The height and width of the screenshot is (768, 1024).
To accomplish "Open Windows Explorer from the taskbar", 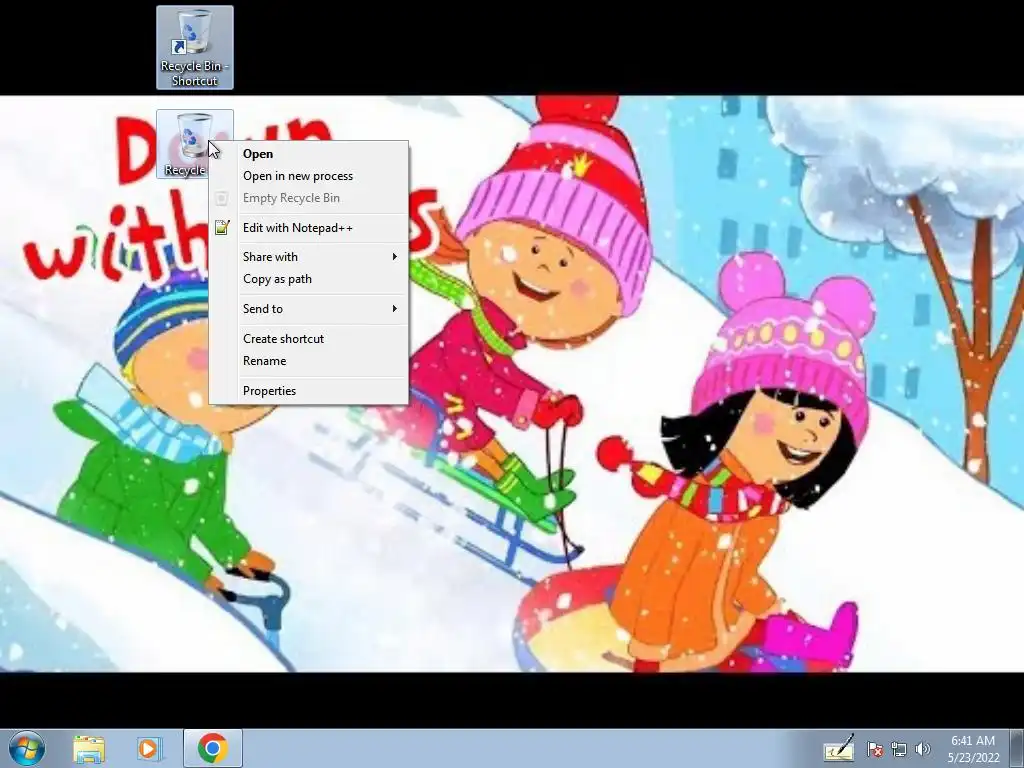I will [89, 749].
